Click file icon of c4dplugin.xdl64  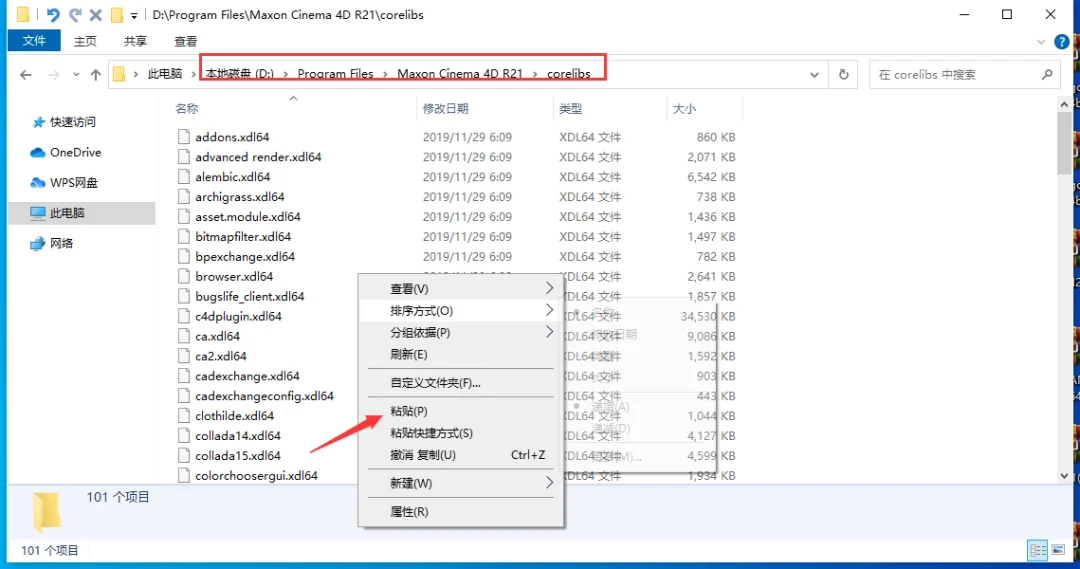coord(183,316)
